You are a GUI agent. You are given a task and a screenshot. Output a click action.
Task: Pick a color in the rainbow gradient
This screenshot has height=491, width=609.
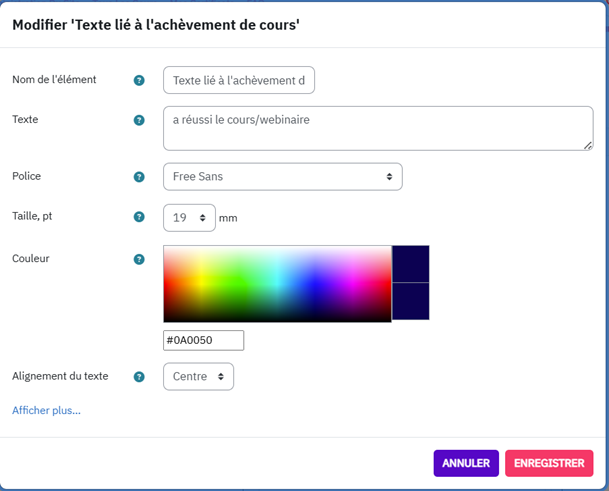(x=277, y=283)
